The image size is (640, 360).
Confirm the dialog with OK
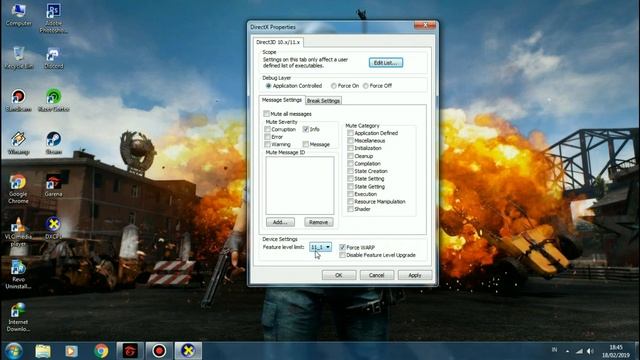[339, 275]
